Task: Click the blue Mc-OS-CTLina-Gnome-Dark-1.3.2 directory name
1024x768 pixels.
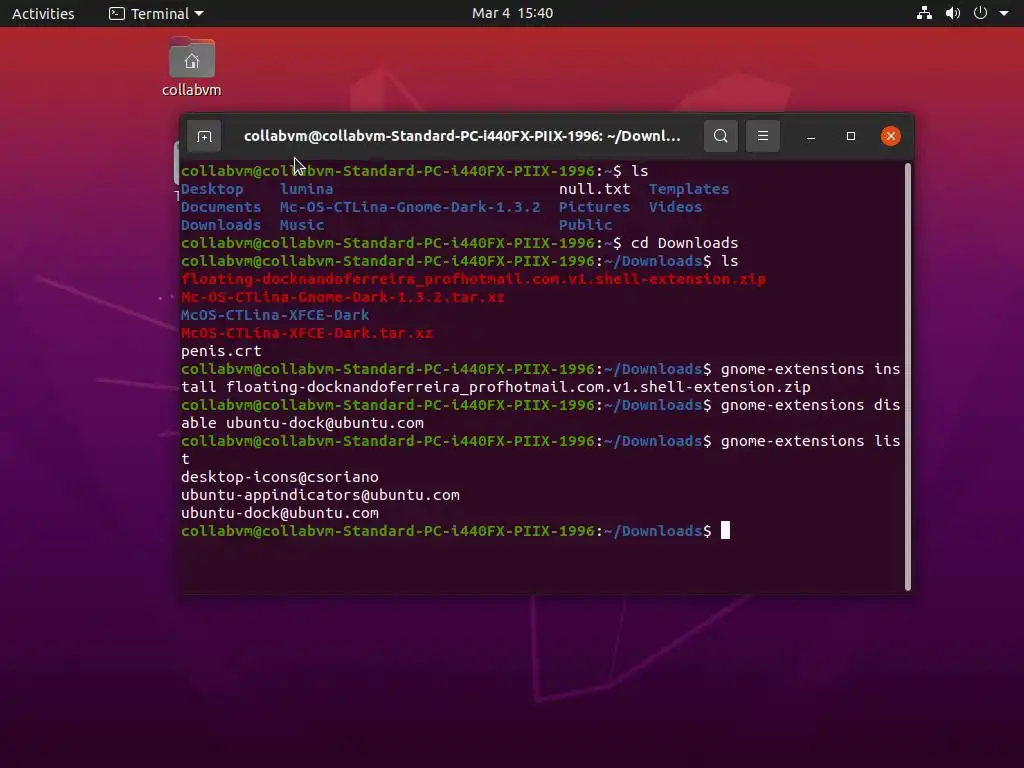Action: 409,207
